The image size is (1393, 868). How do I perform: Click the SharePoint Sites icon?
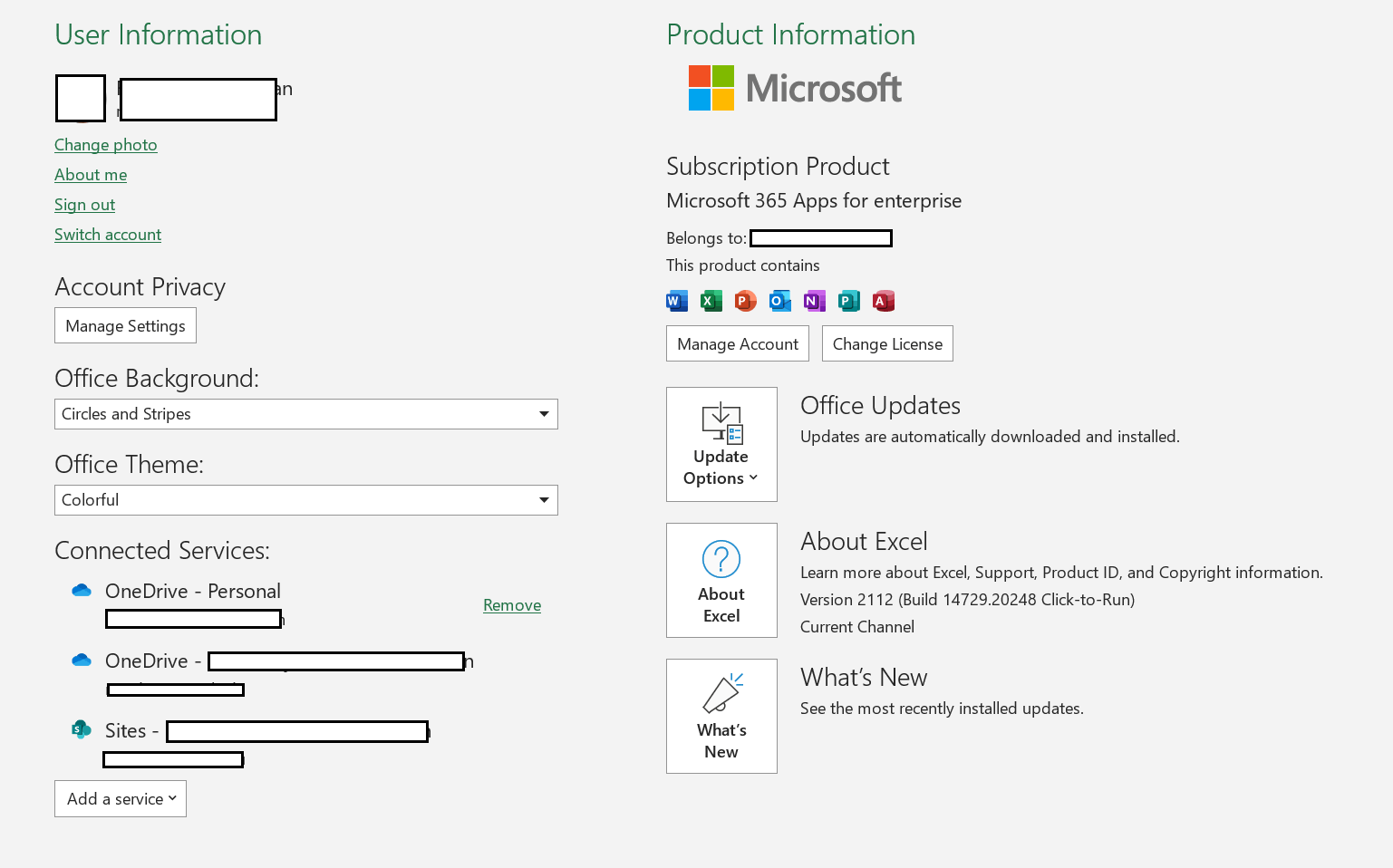tap(82, 729)
